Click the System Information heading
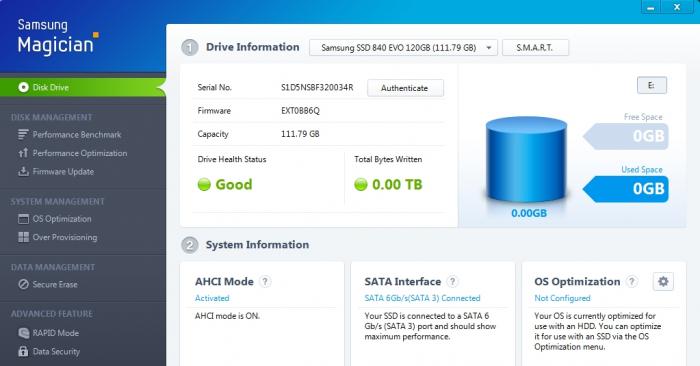This screenshot has height=366, width=700. (257, 245)
